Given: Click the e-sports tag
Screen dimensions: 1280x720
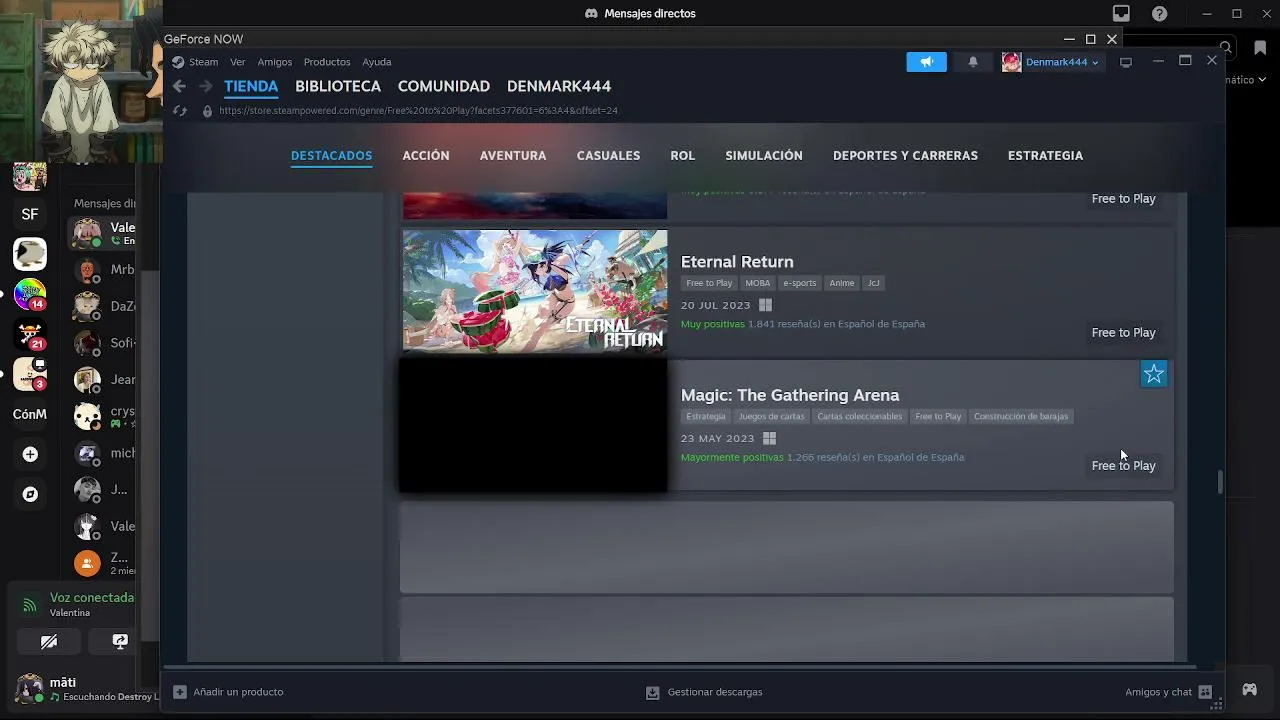Looking at the screenshot, I should coord(800,283).
